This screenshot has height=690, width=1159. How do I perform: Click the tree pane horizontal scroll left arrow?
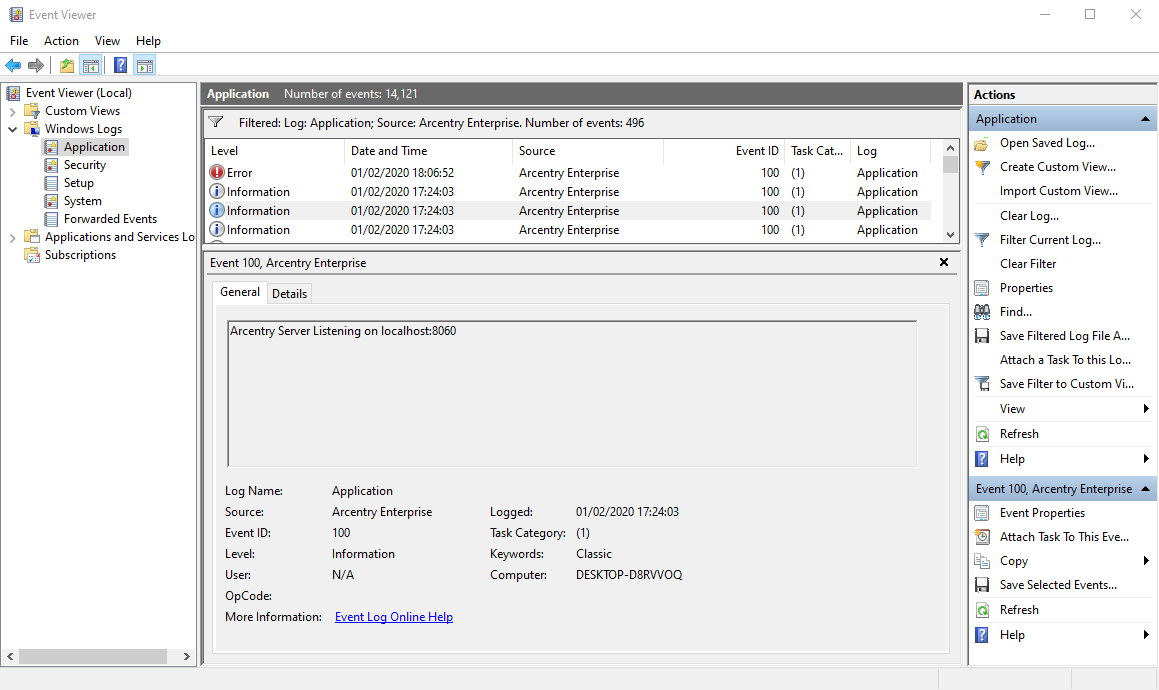[10, 656]
